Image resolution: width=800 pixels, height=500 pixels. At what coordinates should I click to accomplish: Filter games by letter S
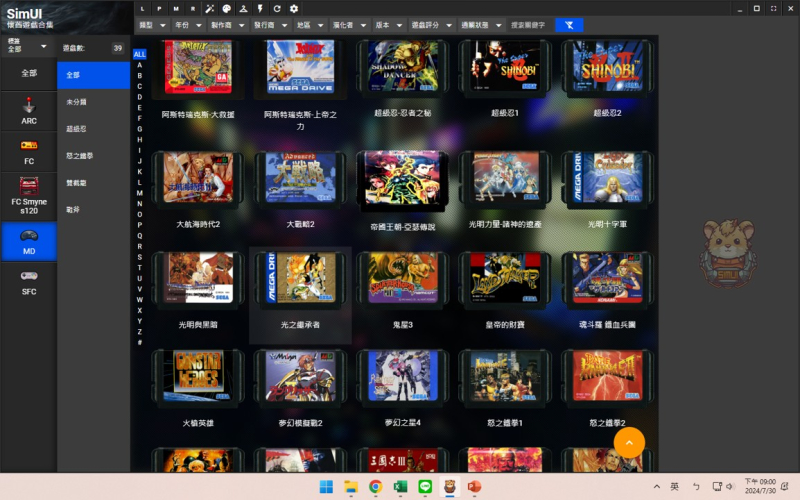click(x=139, y=257)
